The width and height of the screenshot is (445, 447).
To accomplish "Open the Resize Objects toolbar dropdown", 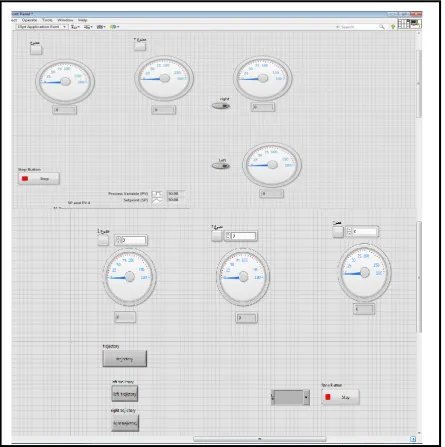I will click(x=101, y=27).
